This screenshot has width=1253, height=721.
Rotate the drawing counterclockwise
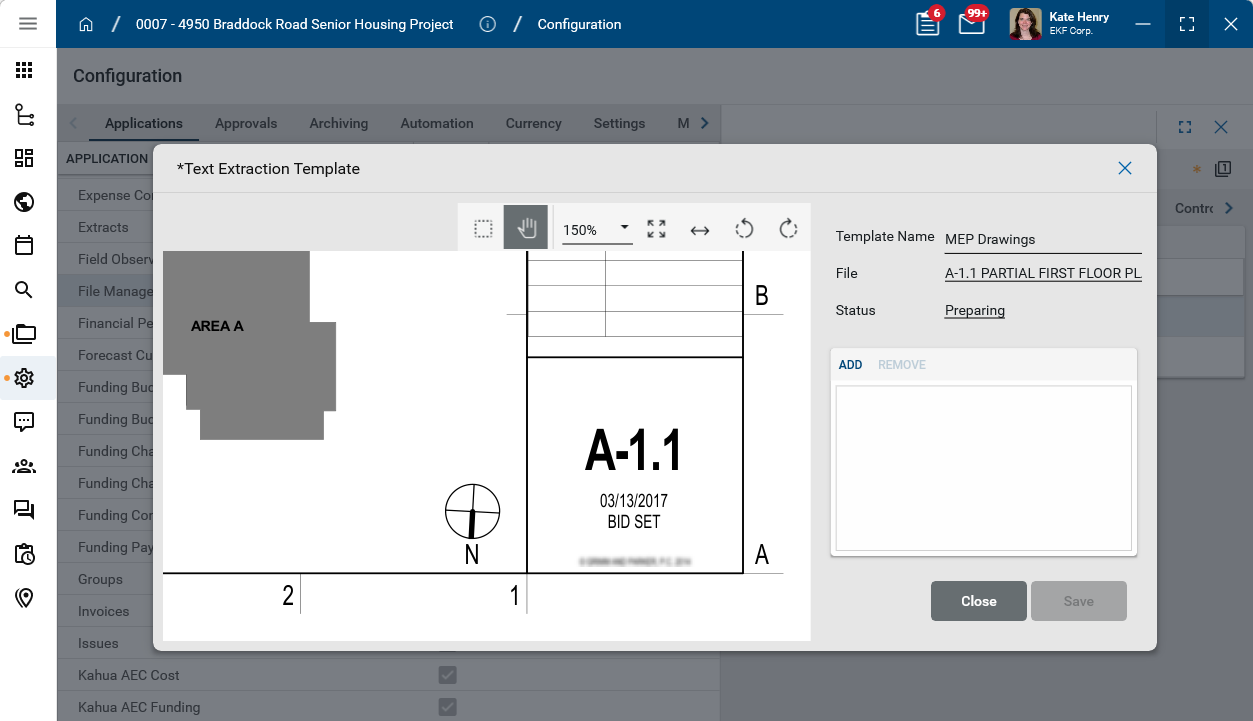(x=744, y=229)
